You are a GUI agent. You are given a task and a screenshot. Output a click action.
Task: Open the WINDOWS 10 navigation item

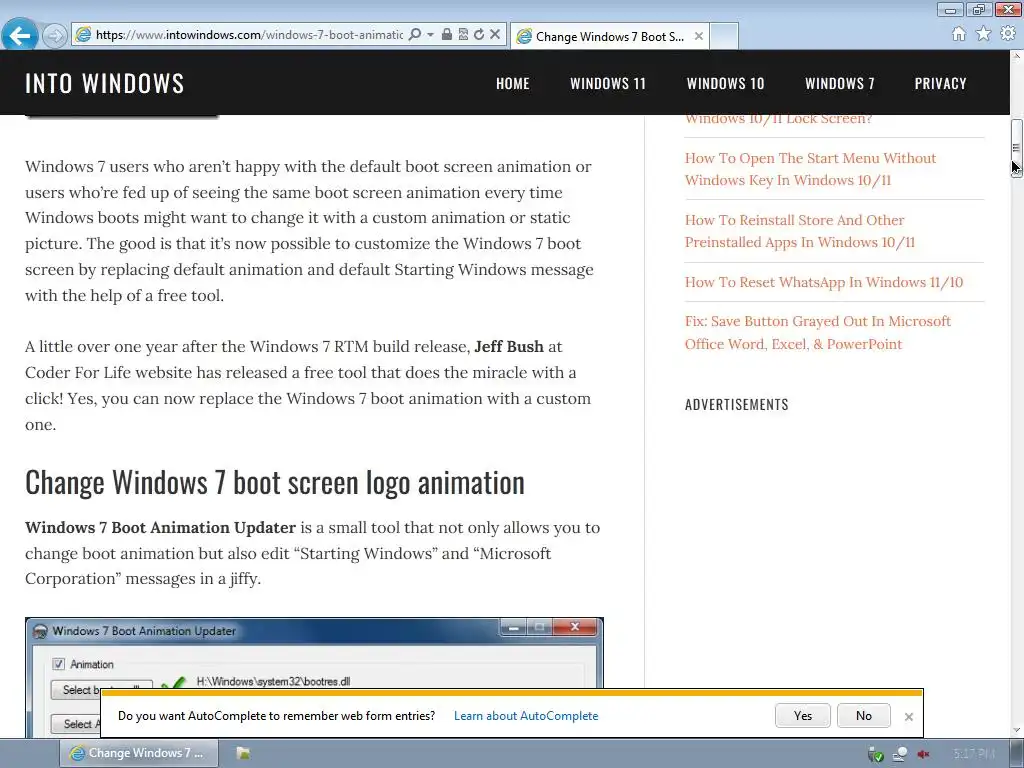click(x=725, y=84)
